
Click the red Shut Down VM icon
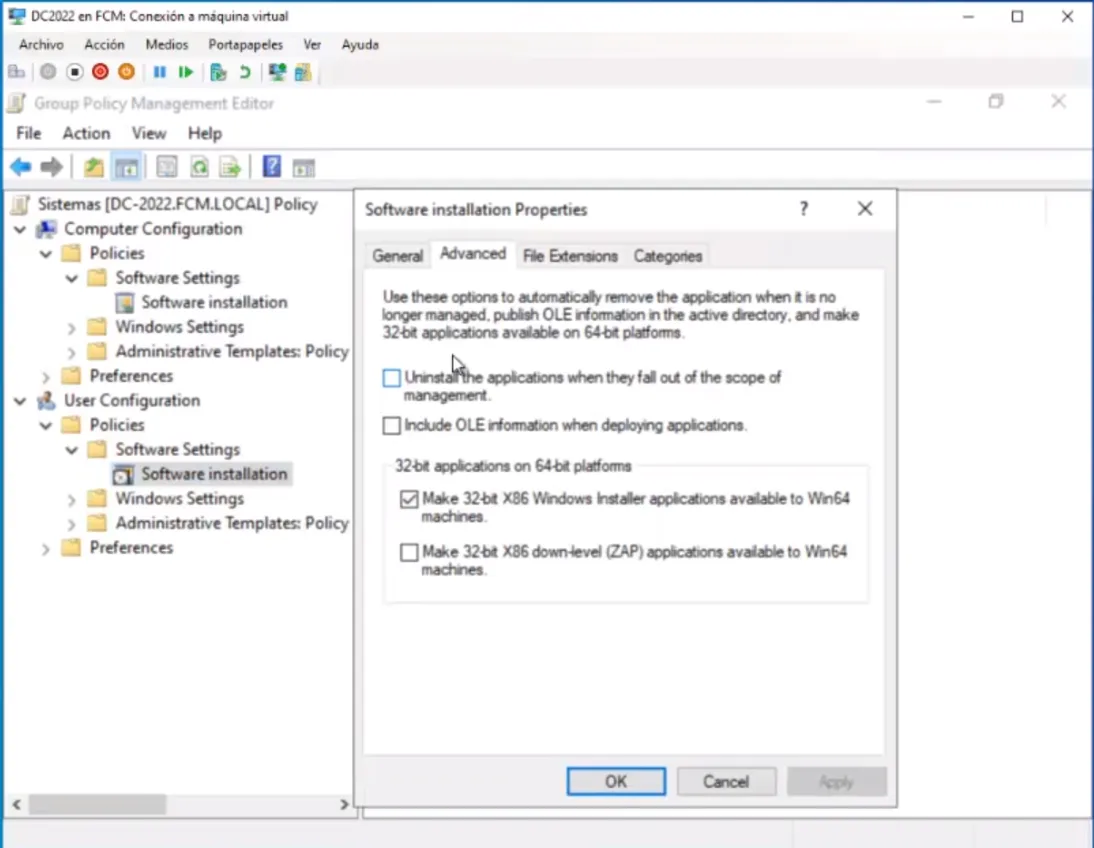click(100, 72)
